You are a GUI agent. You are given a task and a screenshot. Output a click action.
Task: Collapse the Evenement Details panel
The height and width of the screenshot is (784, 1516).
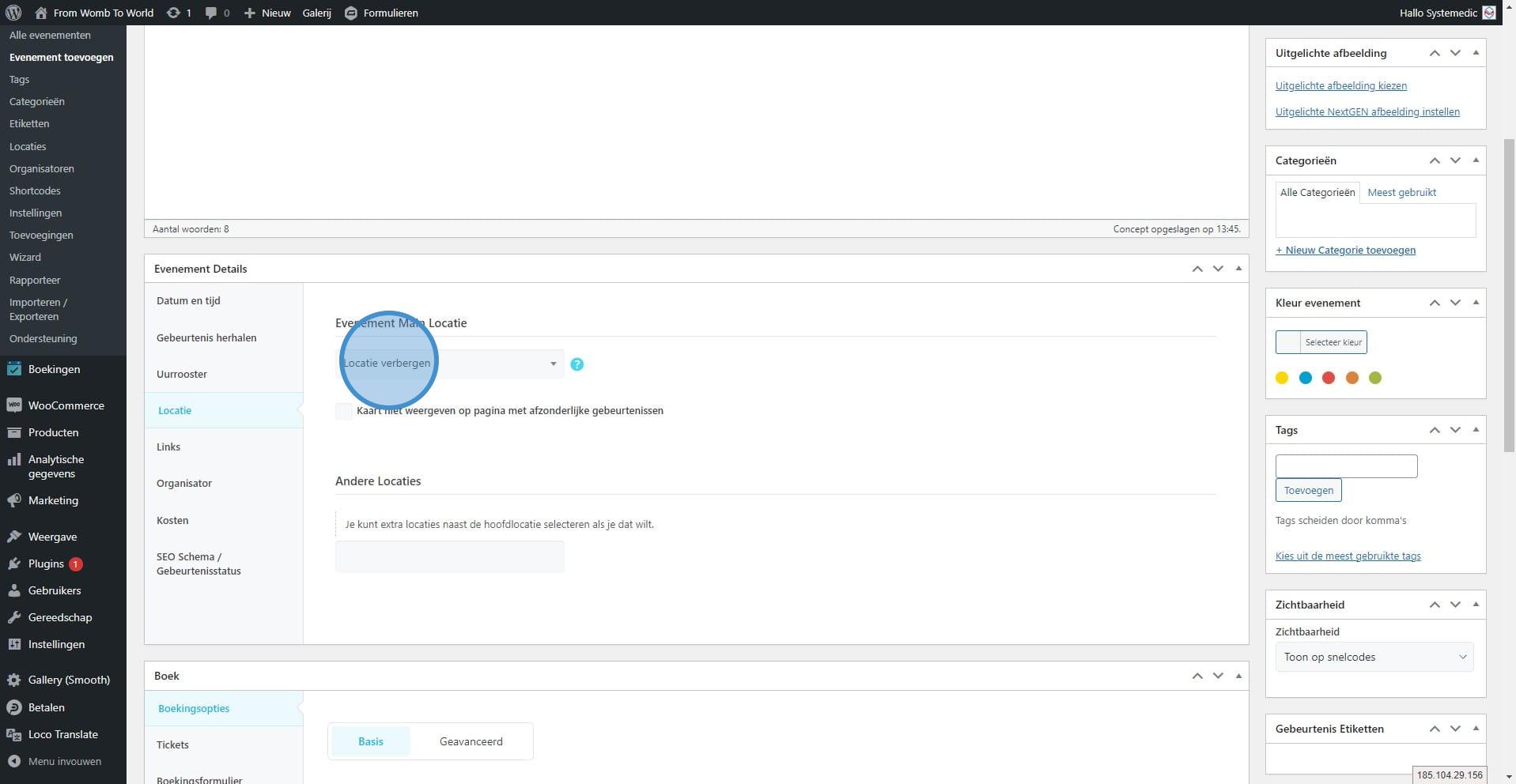(x=1238, y=269)
